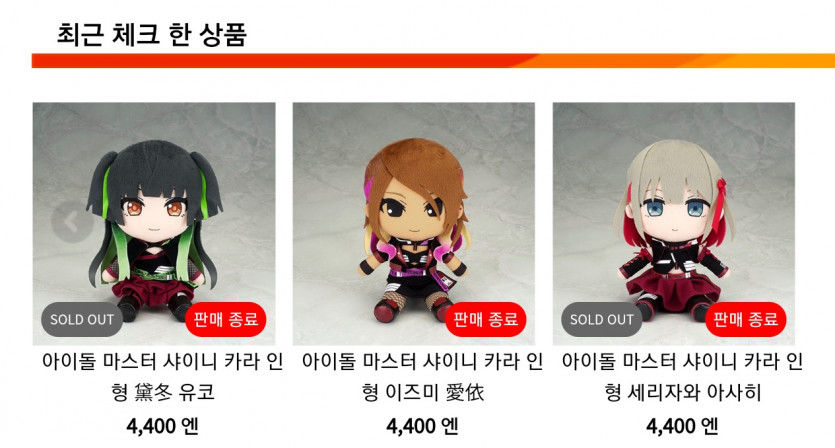Click 4,400 엔 price under first product
This screenshot has width=835, height=448.
162,426
